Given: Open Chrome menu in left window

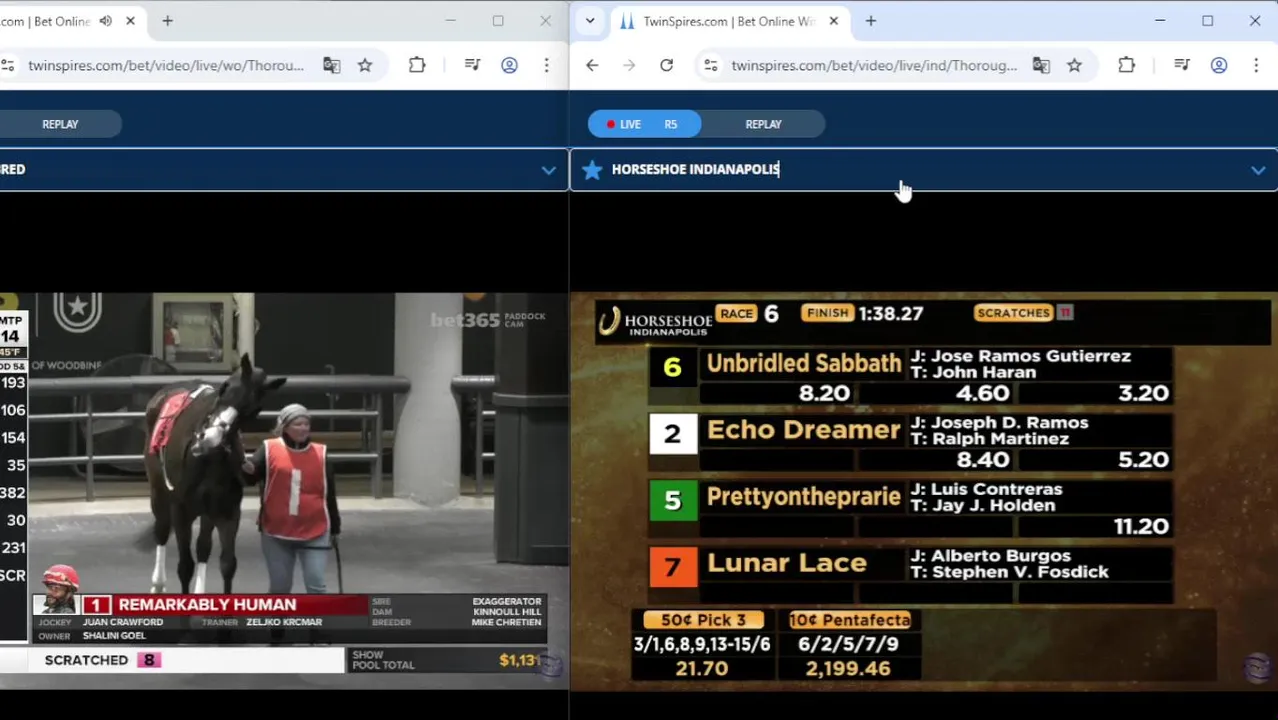Looking at the screenshot, I should [x=546, y=66].
